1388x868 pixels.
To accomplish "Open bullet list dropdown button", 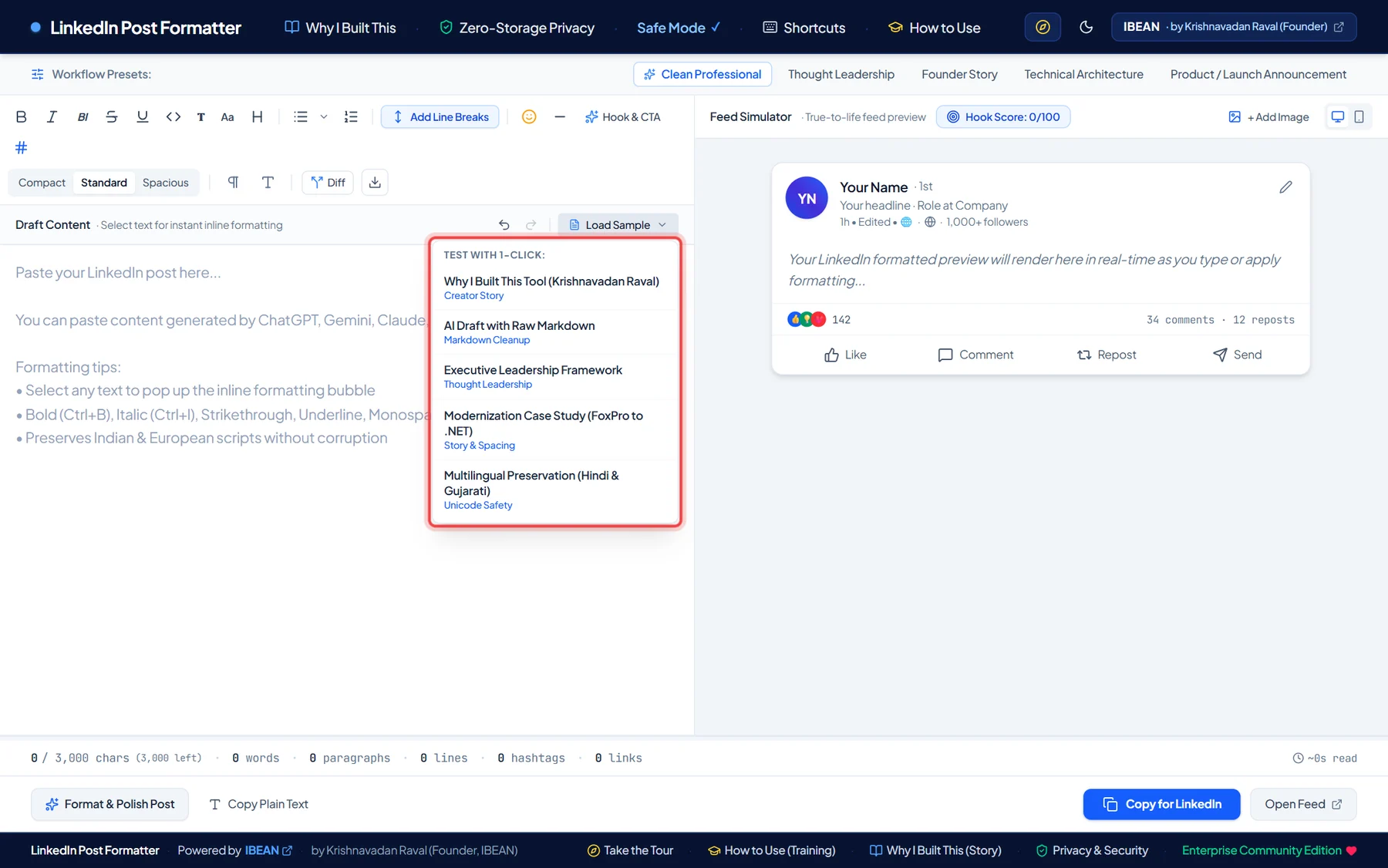I will 301,117.
